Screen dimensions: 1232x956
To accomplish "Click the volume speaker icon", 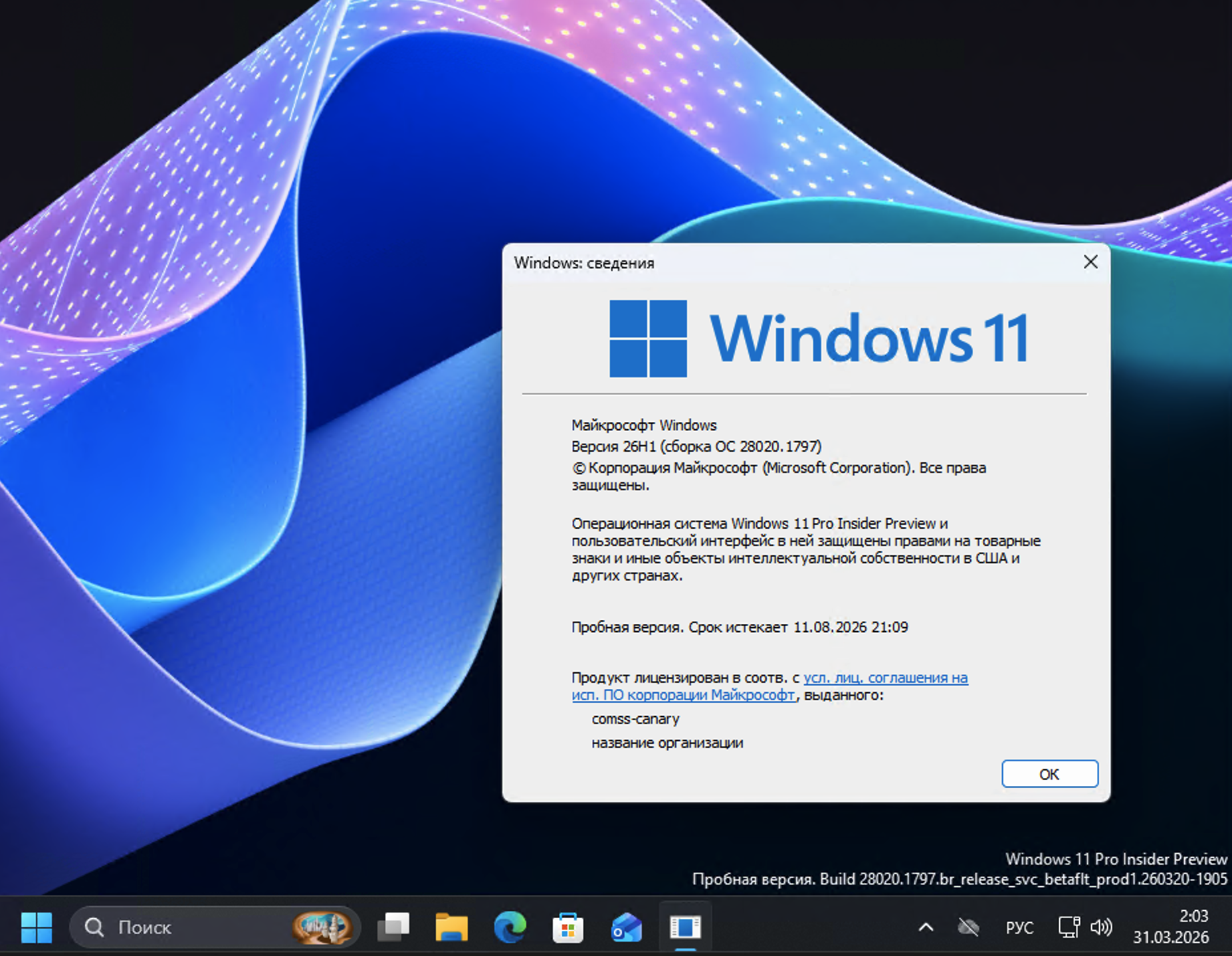I will [x=1102, y=927].
